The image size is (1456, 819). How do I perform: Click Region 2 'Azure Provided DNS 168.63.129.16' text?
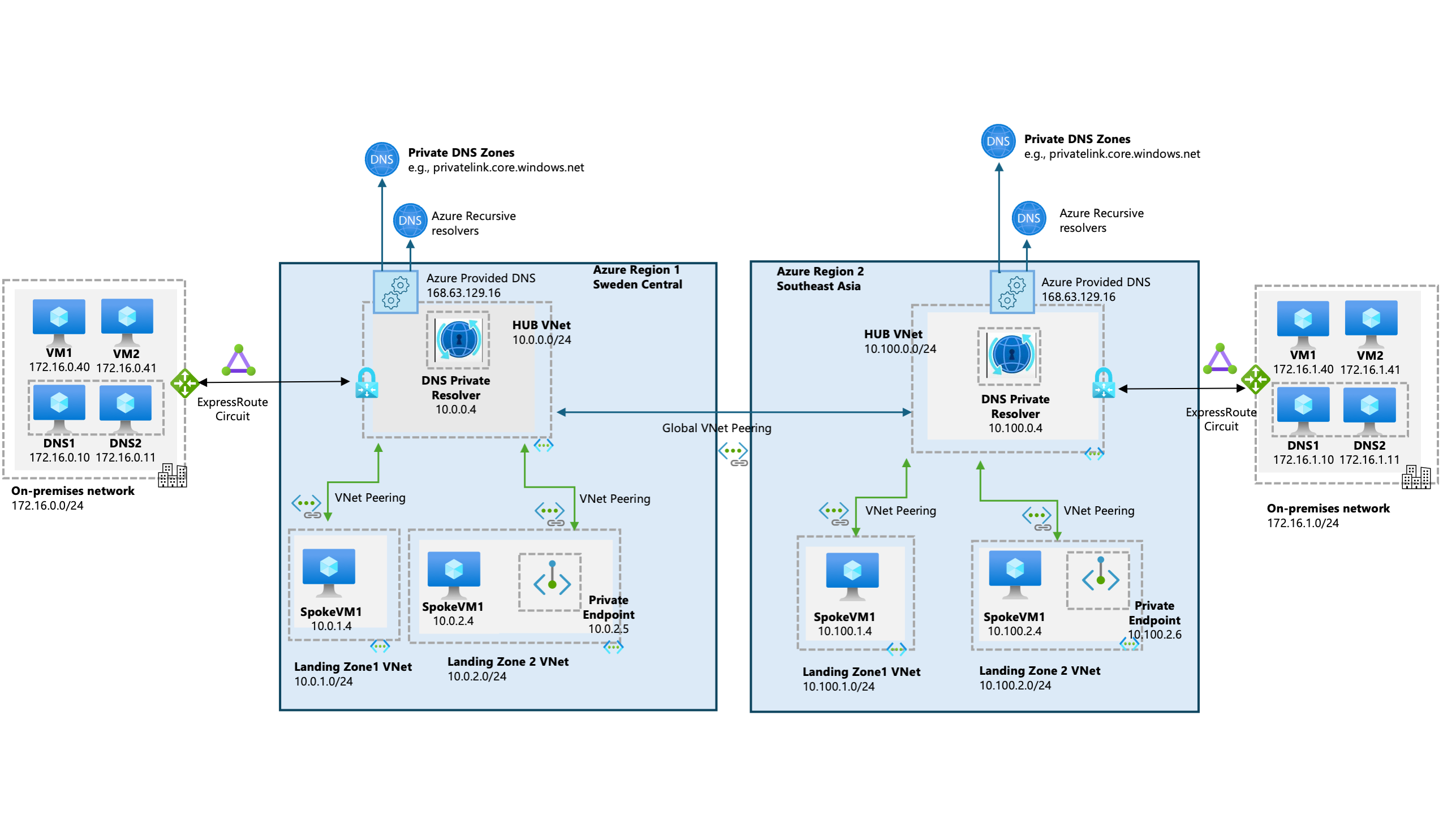[x=1096, y=290]
